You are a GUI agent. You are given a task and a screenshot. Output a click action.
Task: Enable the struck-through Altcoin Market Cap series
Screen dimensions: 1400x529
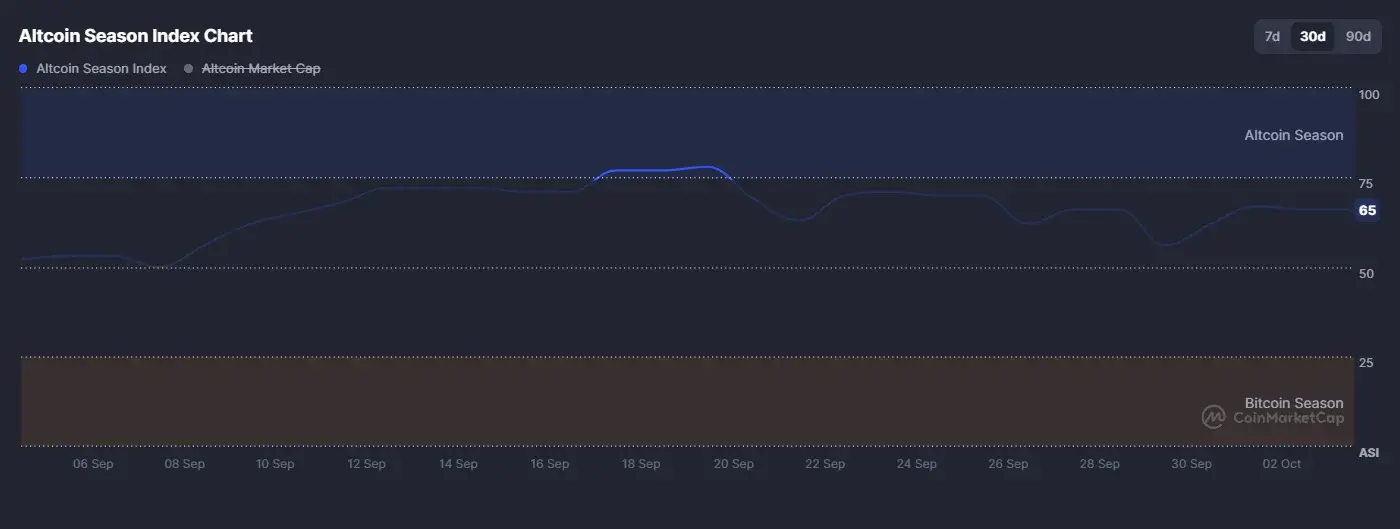click(261, 69)
